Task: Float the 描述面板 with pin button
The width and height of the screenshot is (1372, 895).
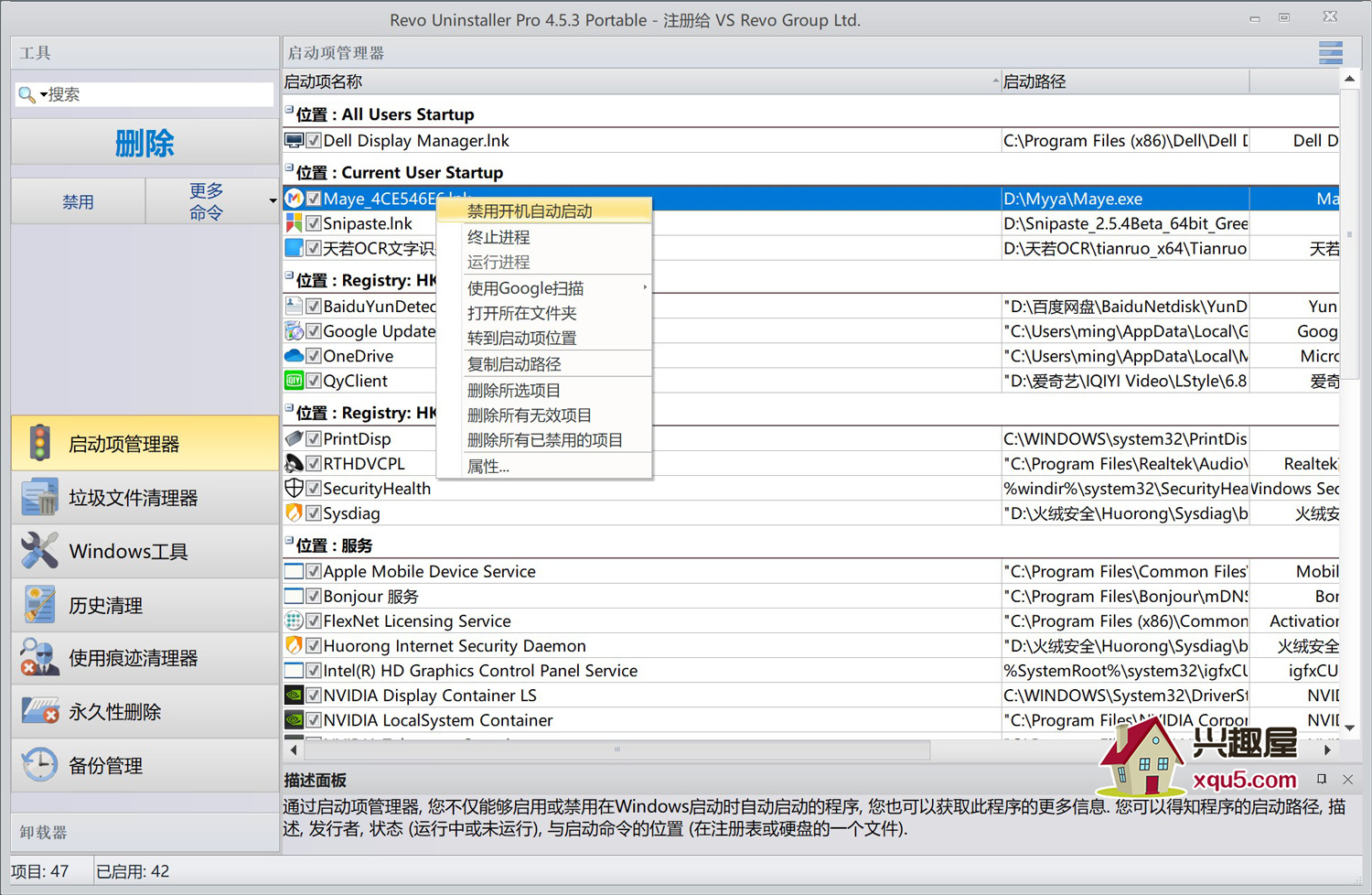Action: (1321, 780)
